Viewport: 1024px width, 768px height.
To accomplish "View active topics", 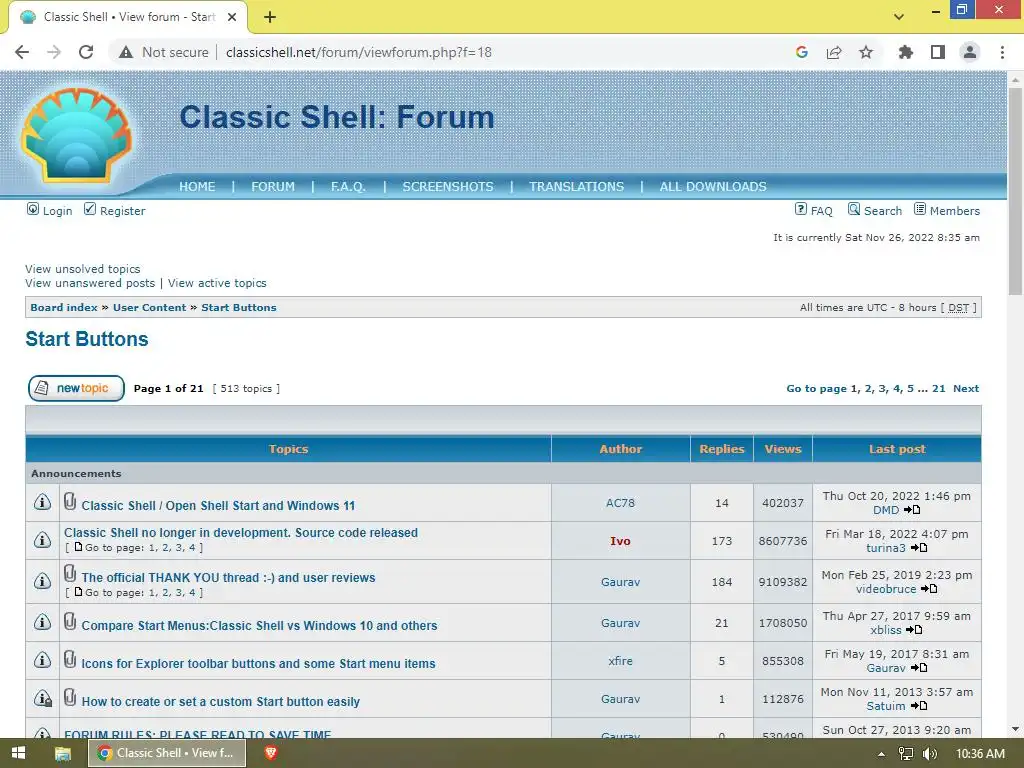I will click(x=217, y=283).
